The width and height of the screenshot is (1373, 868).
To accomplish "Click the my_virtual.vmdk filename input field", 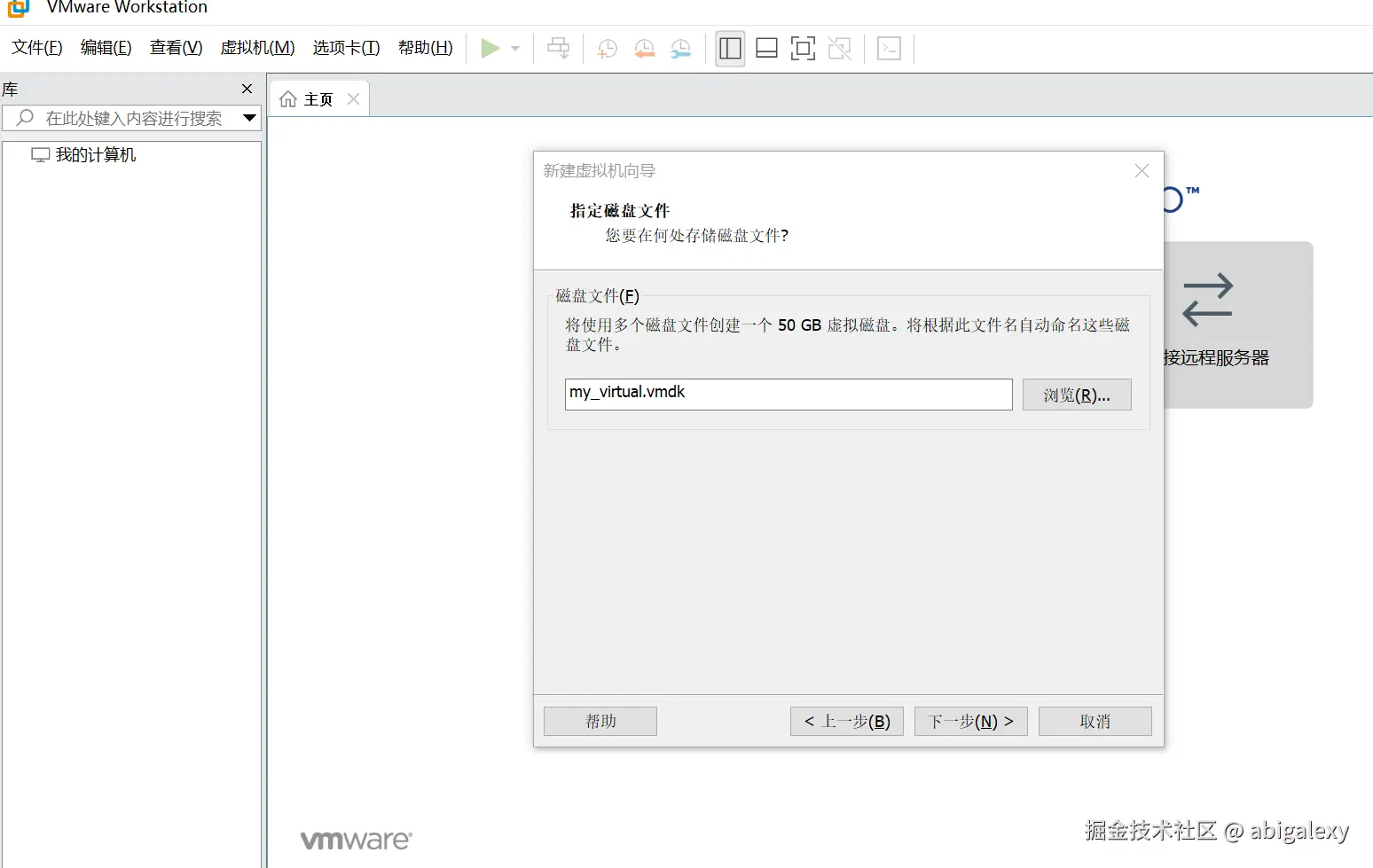I will pos(788,394).
